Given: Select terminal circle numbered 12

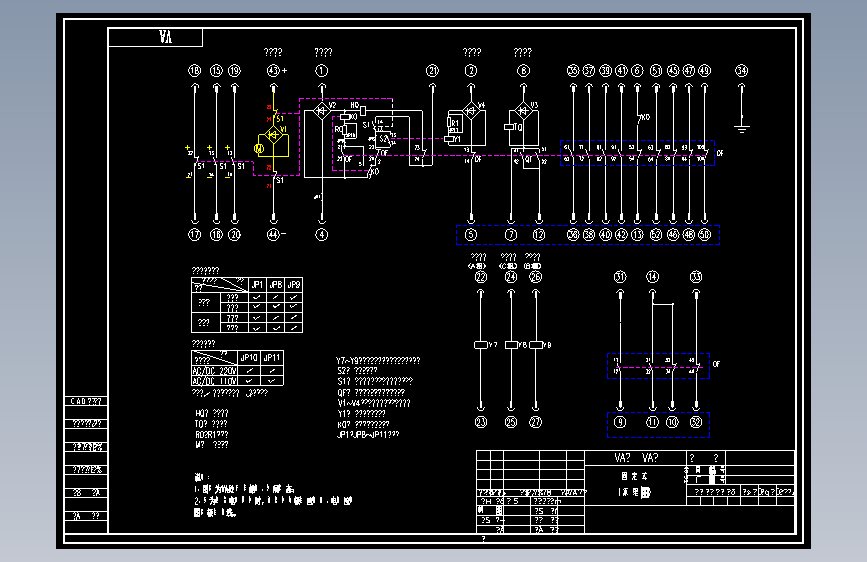Looking at the screenshot, I should point(539,235).
